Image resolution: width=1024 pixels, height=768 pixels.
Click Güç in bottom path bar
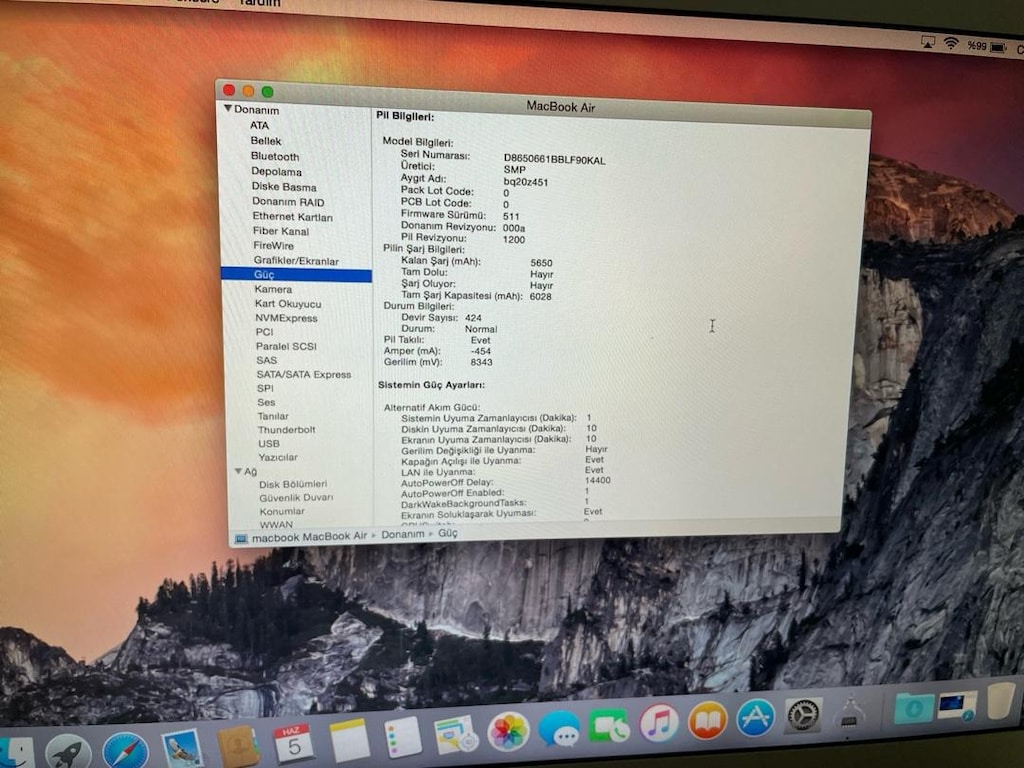[x=447, y=533]
